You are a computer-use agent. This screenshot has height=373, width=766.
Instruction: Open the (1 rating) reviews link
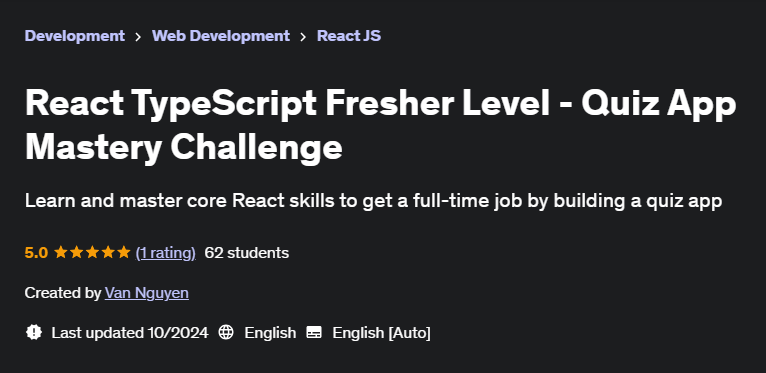coord(166,252)
